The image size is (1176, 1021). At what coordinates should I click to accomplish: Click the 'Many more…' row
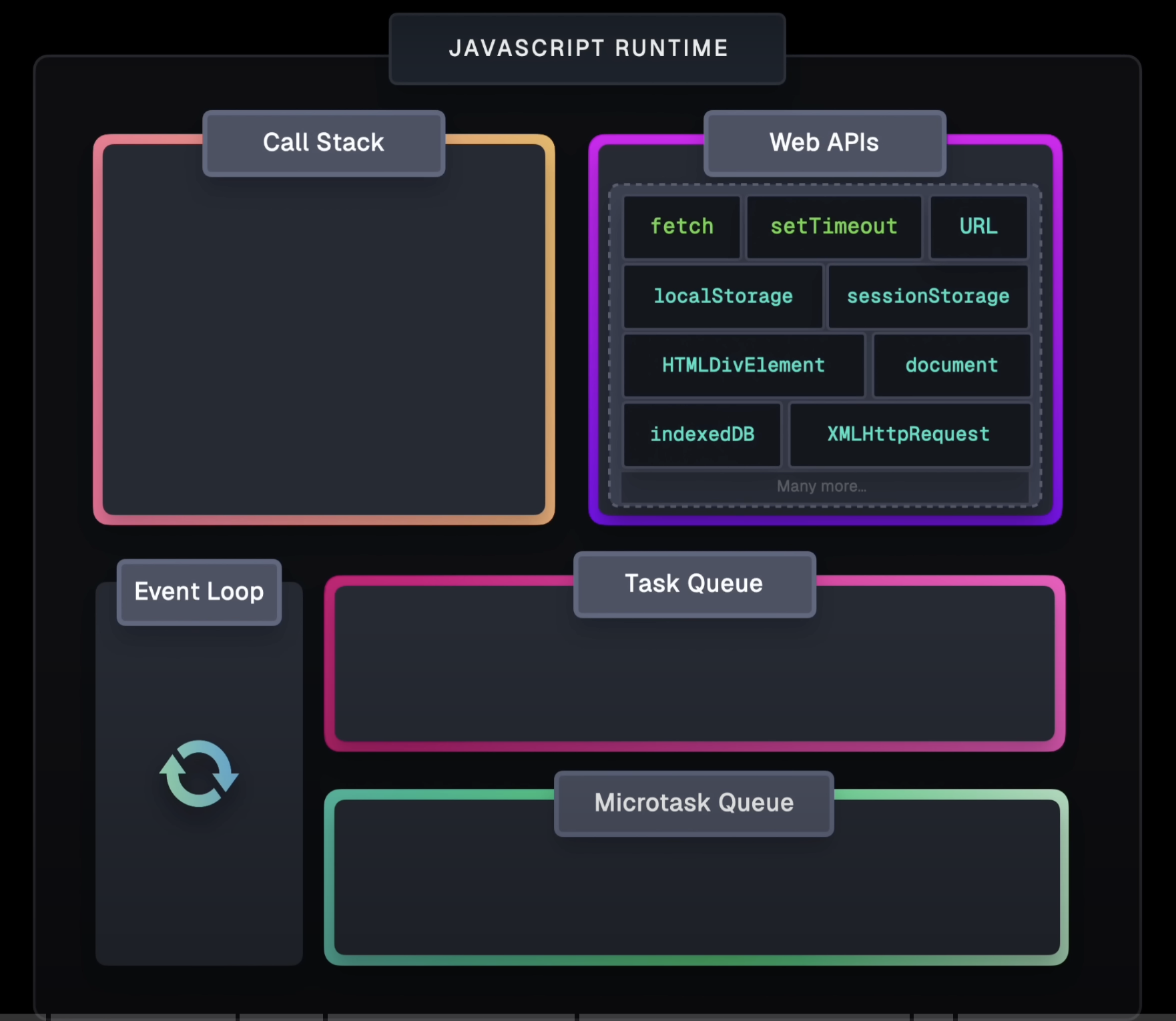[x=822, y=486]
